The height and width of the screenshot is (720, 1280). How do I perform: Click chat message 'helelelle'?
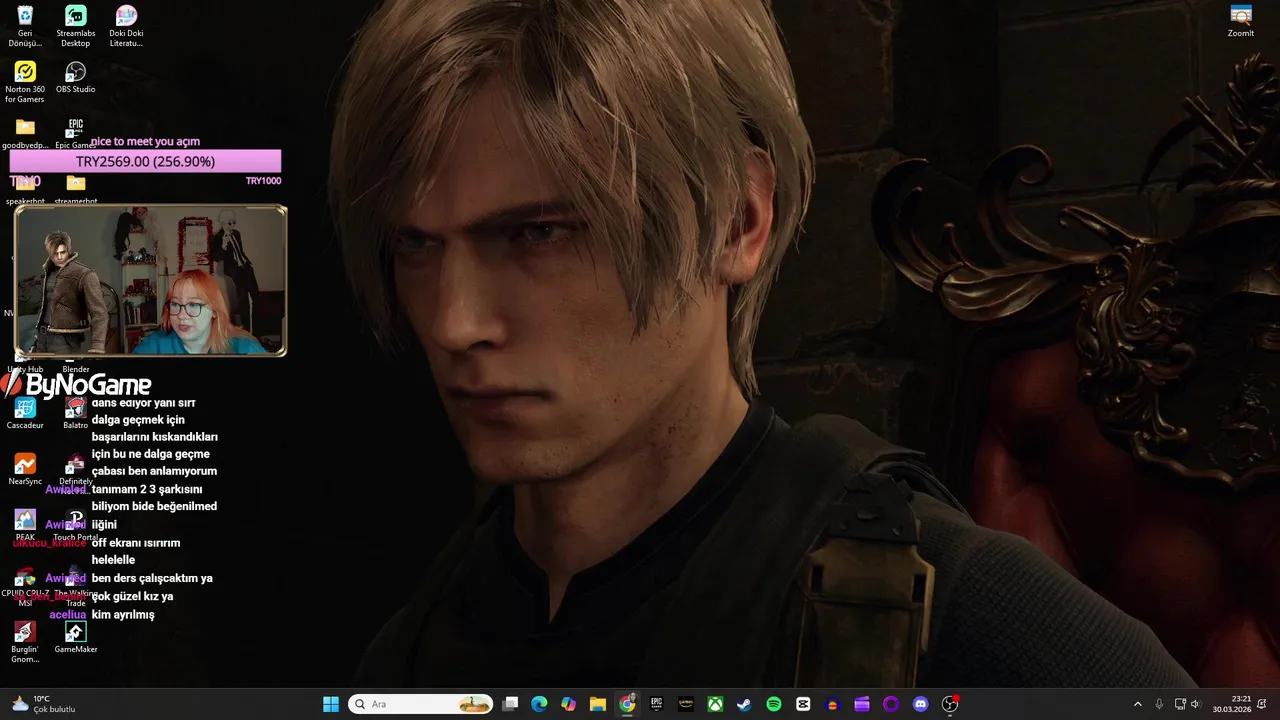click(113, 560)
